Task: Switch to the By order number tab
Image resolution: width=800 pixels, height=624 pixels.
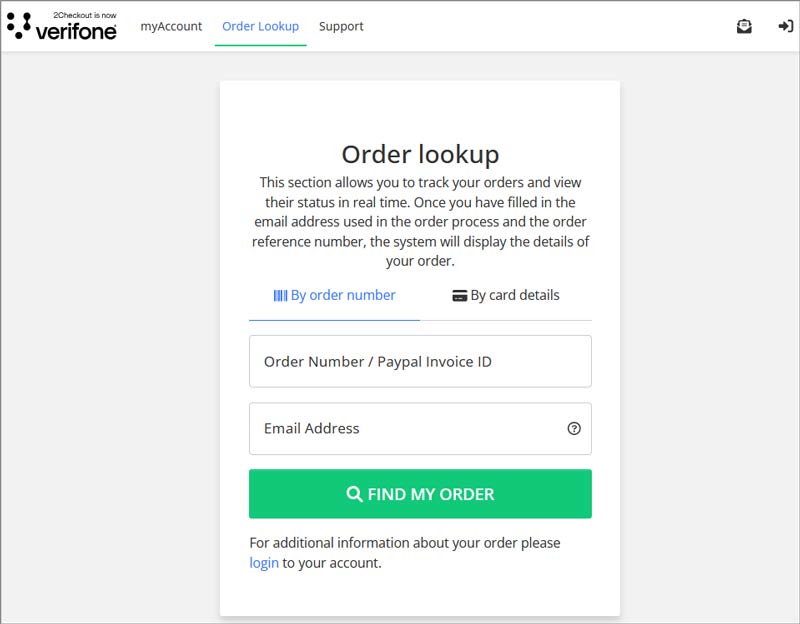Action: tap(334, 295)
